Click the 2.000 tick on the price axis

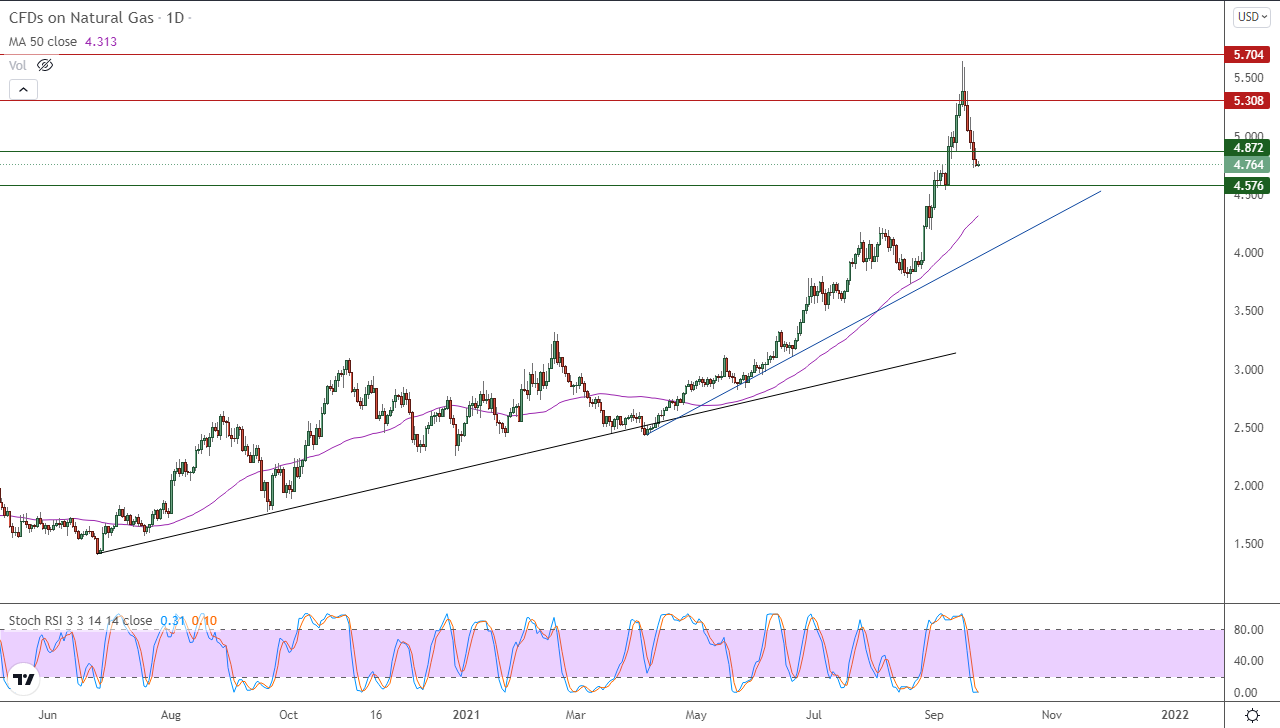pos(1248,486)
